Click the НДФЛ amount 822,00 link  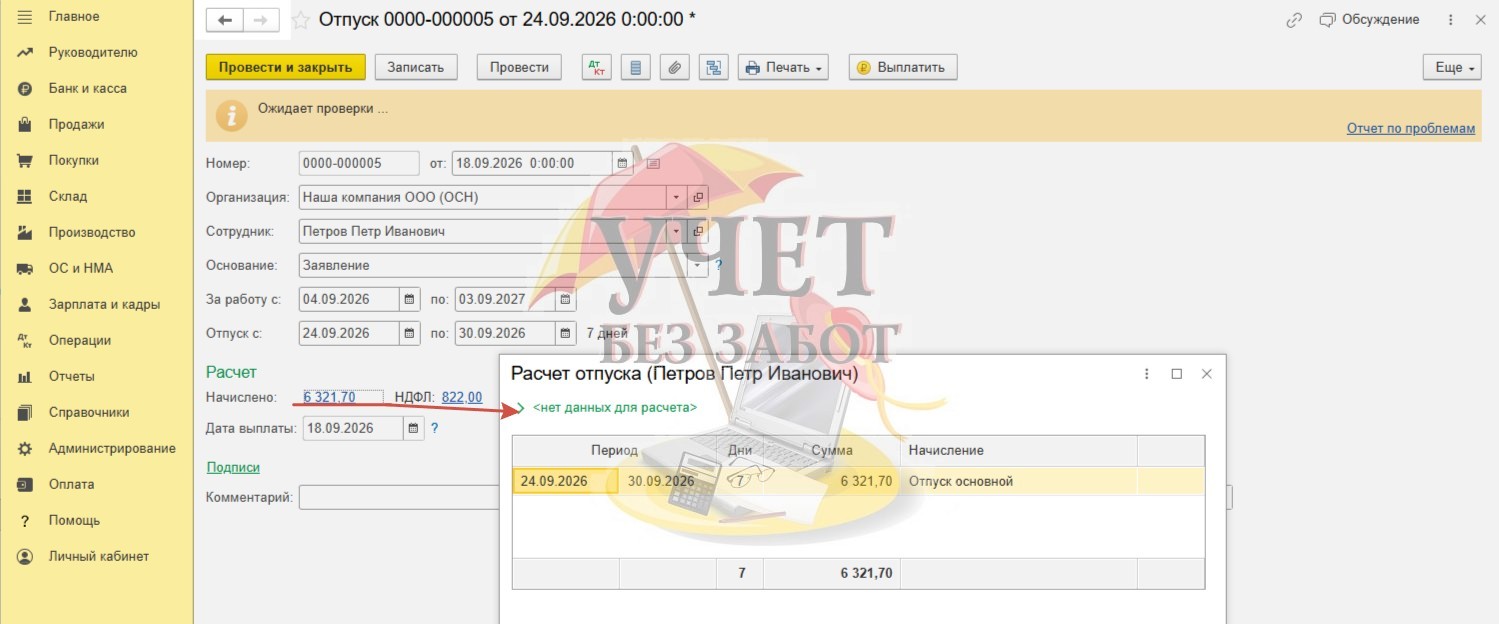coord(461,397)
